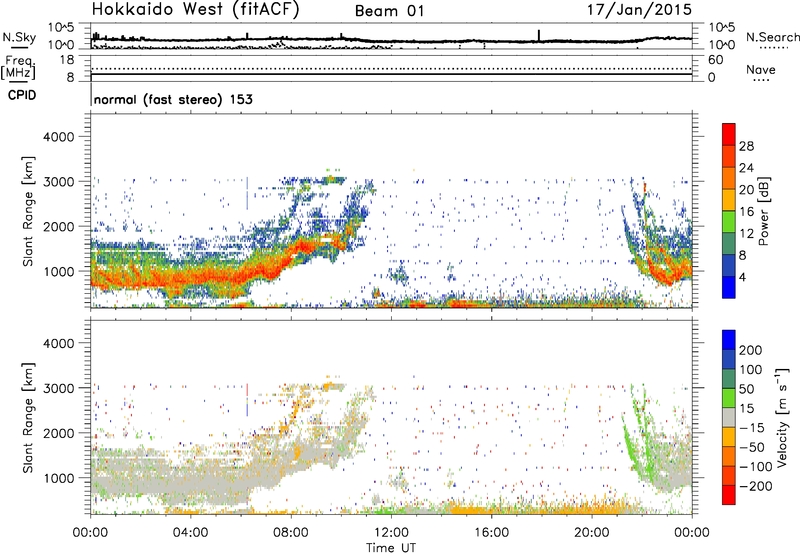Screen dimensions: 800x554
Task: Click the '1000' tick on the velocity panel
Action: (59, 478)
